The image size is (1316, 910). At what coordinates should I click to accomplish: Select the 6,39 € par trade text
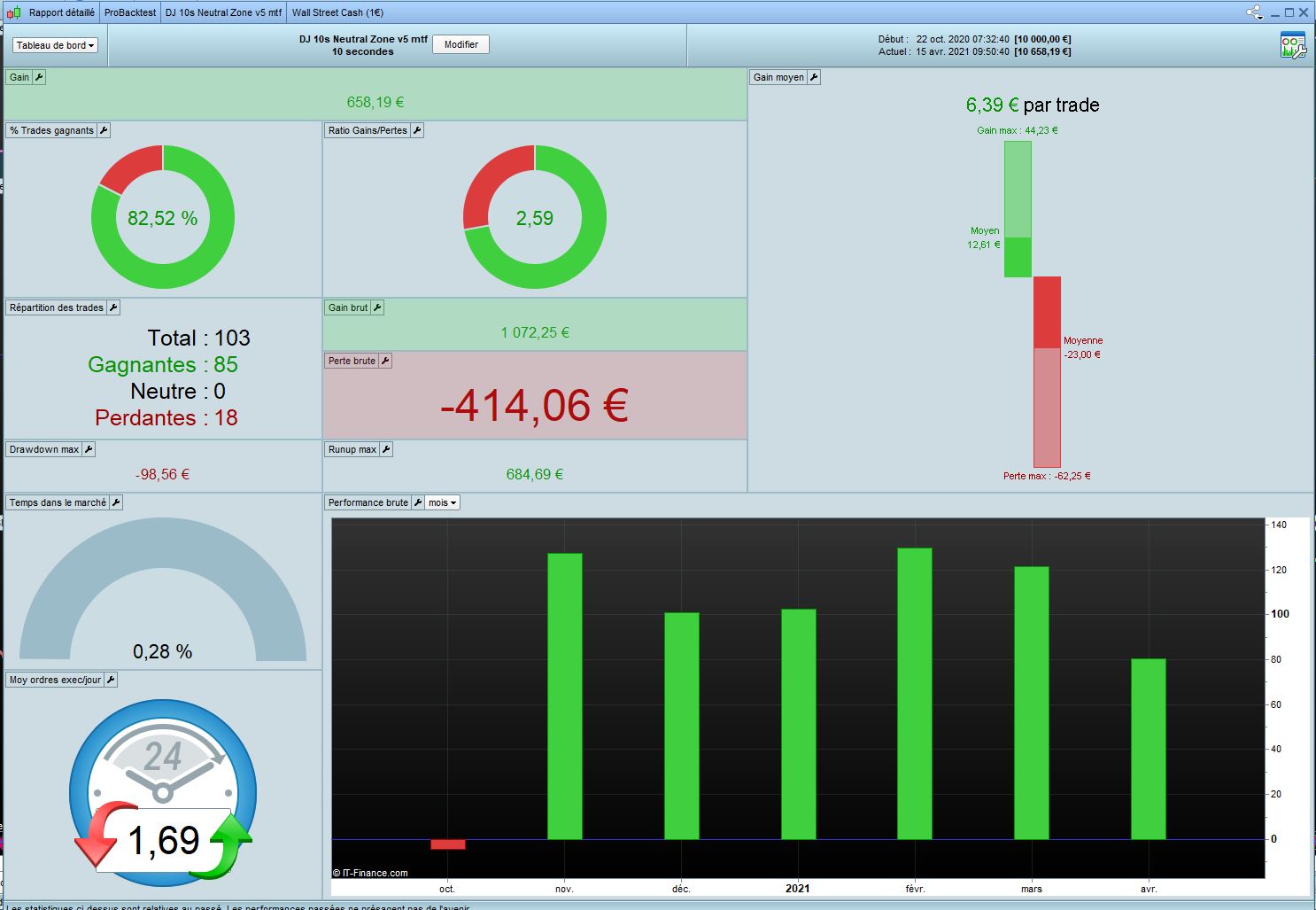[x=1033, y=105]
